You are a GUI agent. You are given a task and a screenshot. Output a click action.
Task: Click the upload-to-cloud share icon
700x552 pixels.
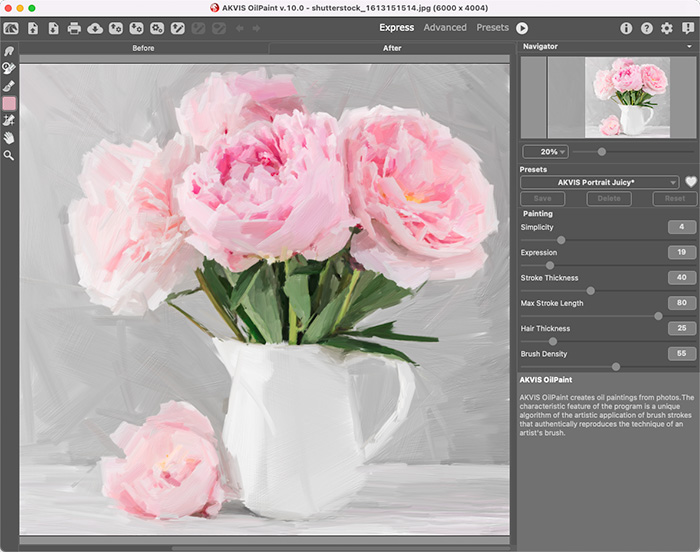95,28
